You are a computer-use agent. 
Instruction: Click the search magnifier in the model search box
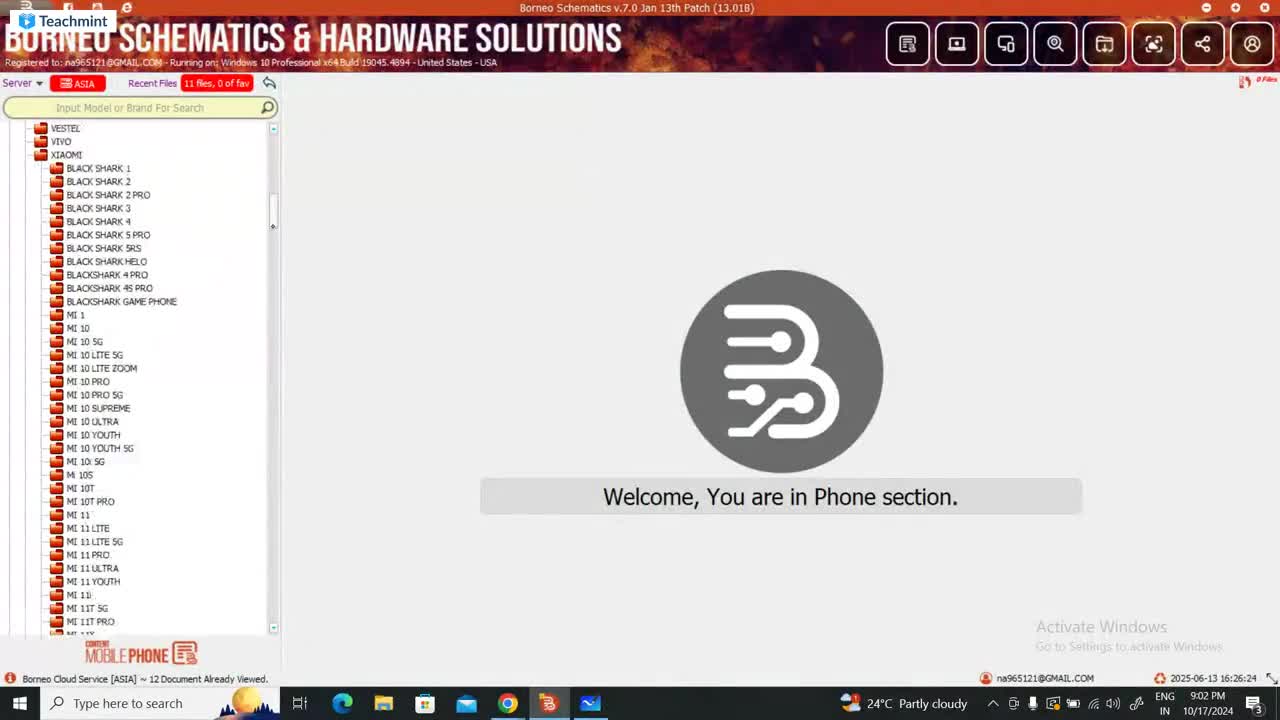pyautogui.click(x=267, y=108)
